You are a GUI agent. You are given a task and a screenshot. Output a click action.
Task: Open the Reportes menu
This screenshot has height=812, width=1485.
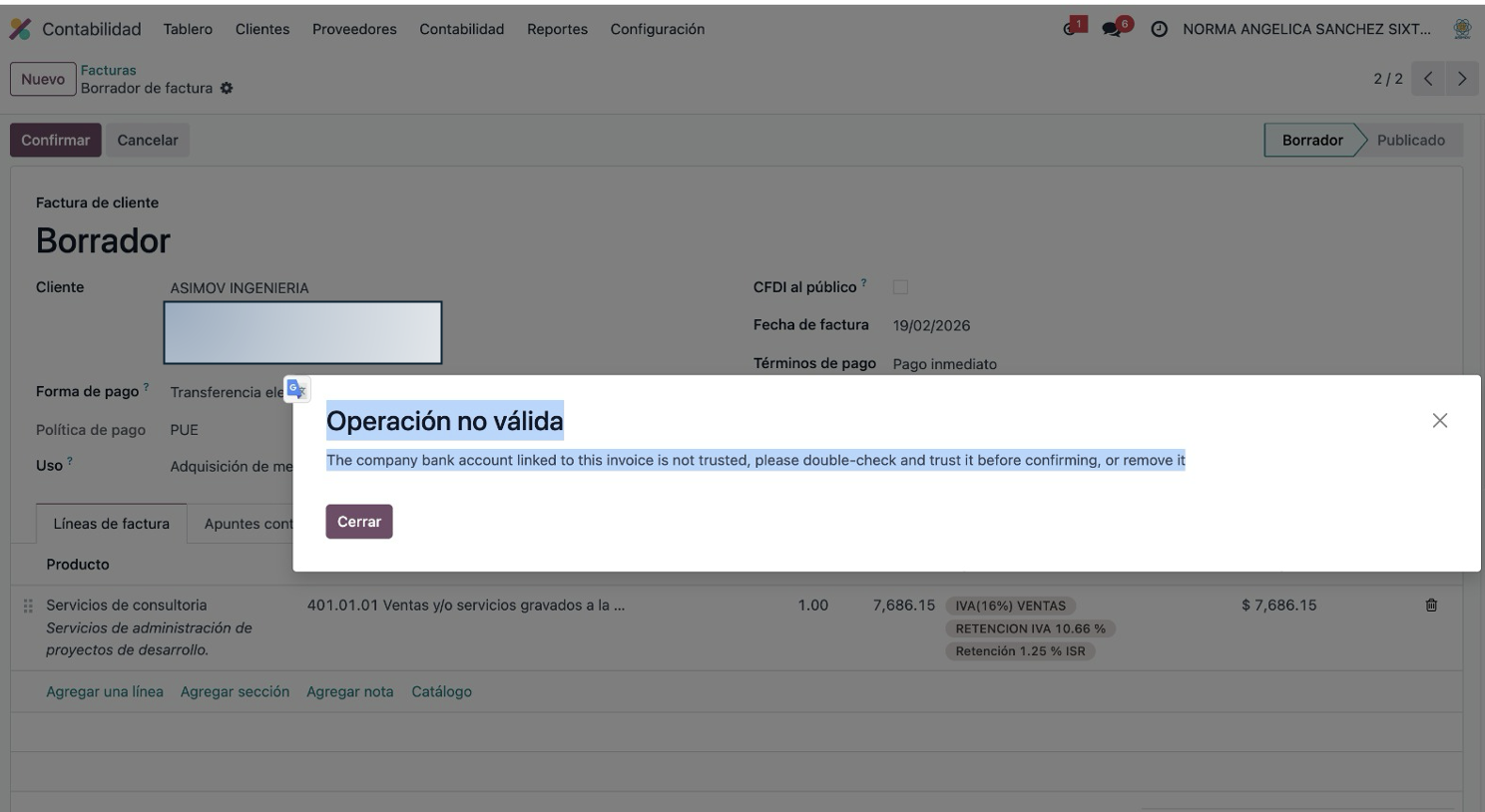pos(557,29)
